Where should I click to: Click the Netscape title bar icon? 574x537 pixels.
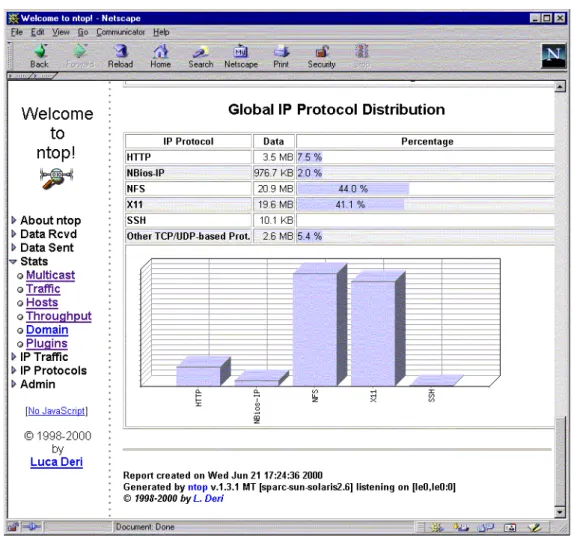[x=14, y=18]
